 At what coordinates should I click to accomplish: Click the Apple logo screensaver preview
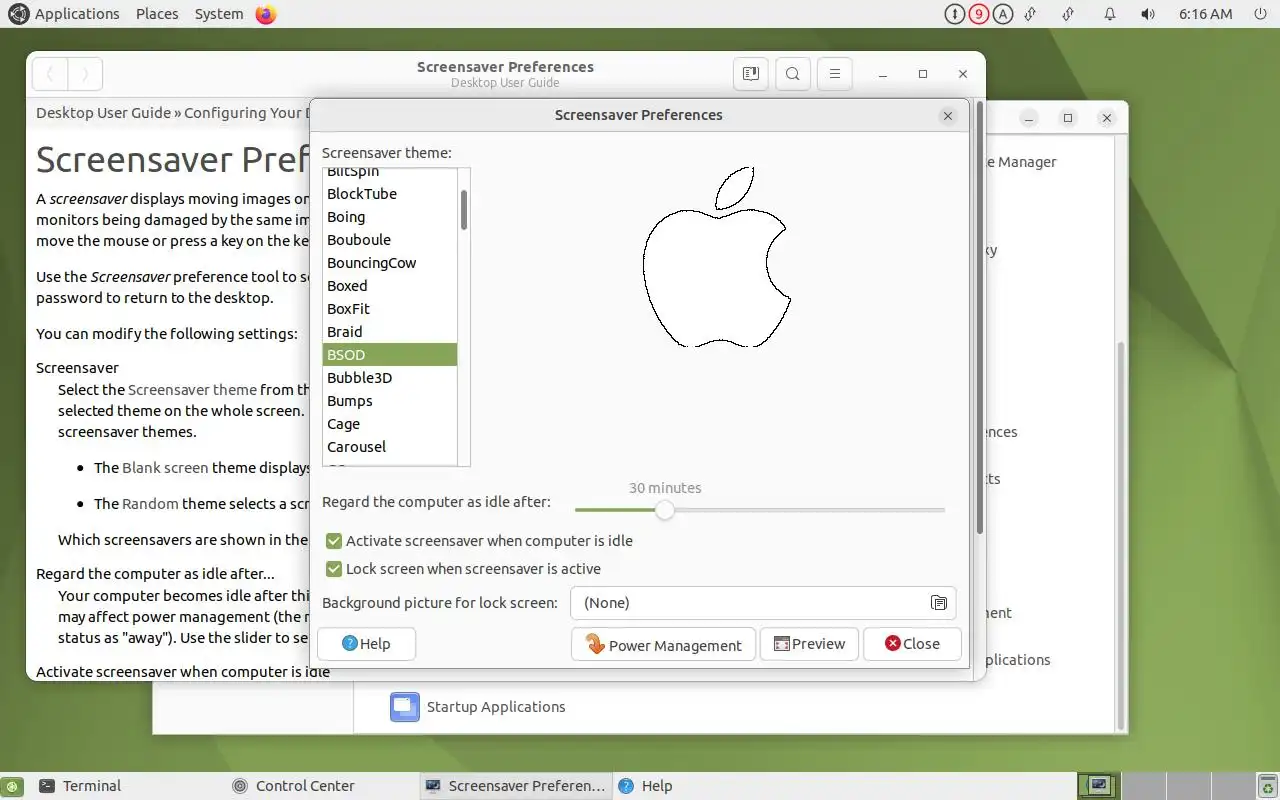[716, 257]
